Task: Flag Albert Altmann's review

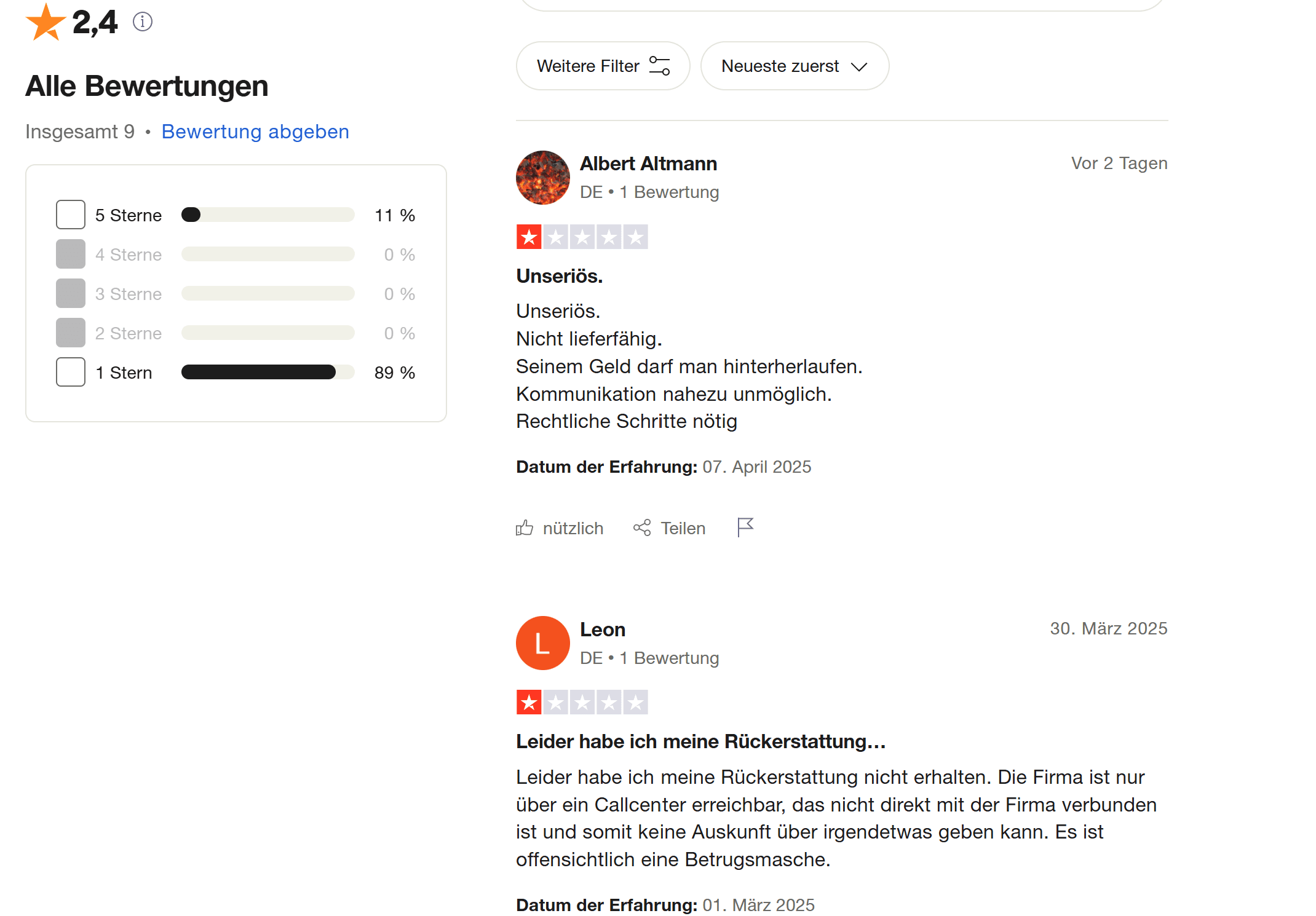Action: [745, 527]
